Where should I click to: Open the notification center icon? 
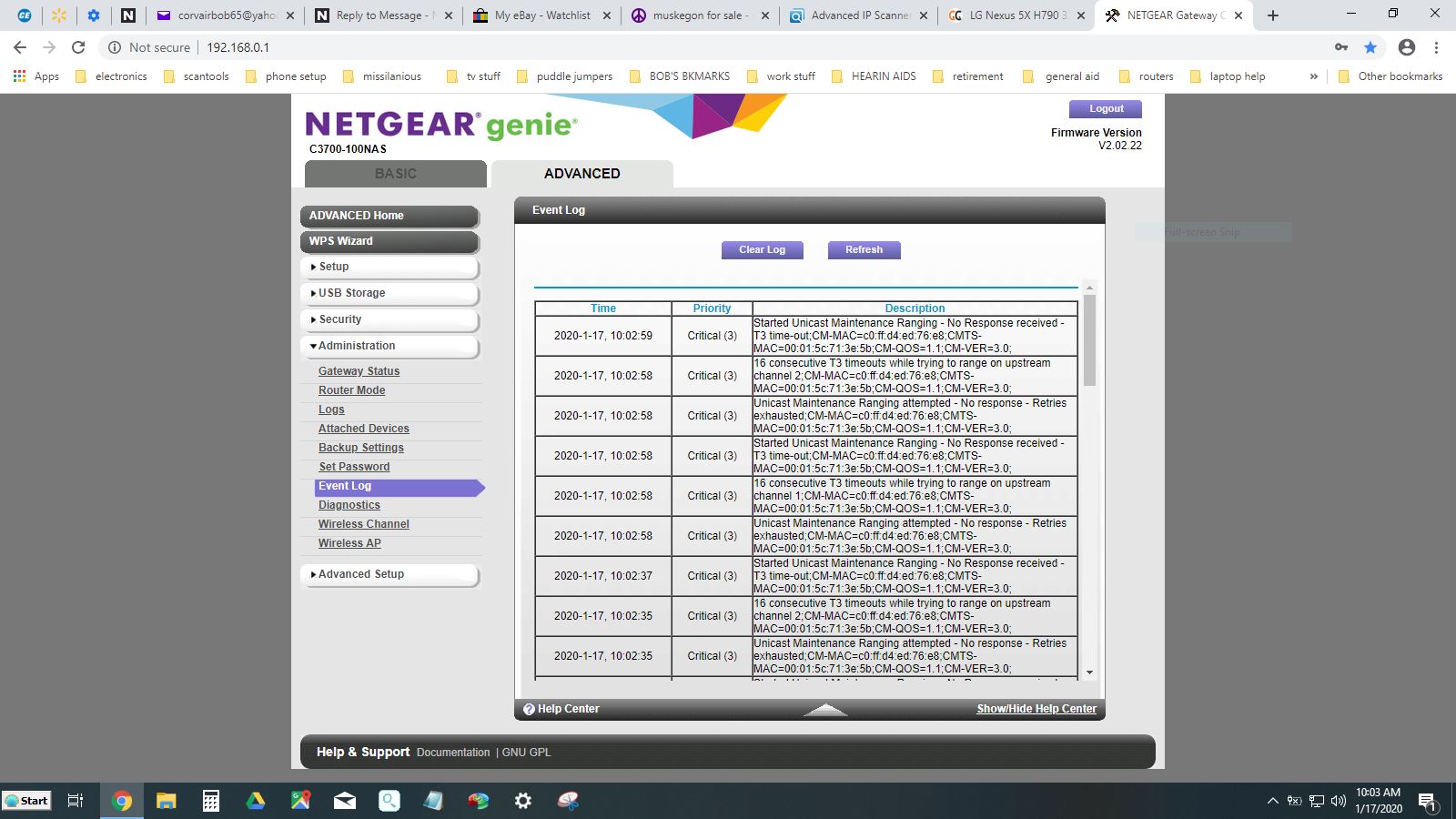(x=1428, y=802)
